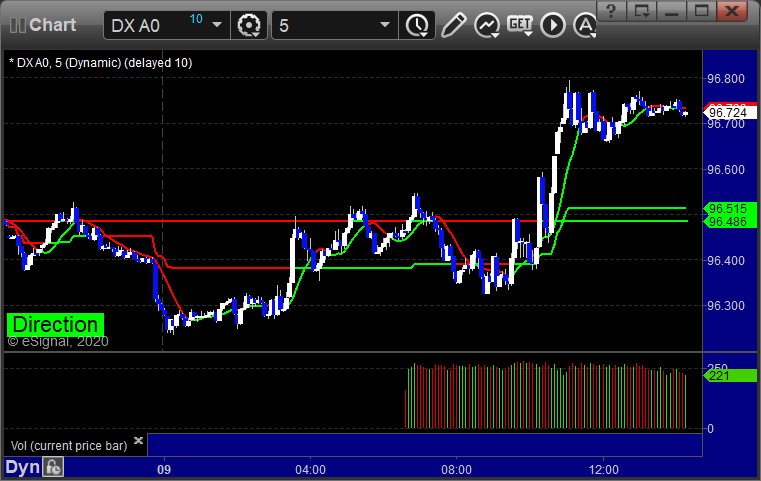Open the studies line-chart icon menu
761x481 pixels.
pyautogui.click(x=487, y=25)
